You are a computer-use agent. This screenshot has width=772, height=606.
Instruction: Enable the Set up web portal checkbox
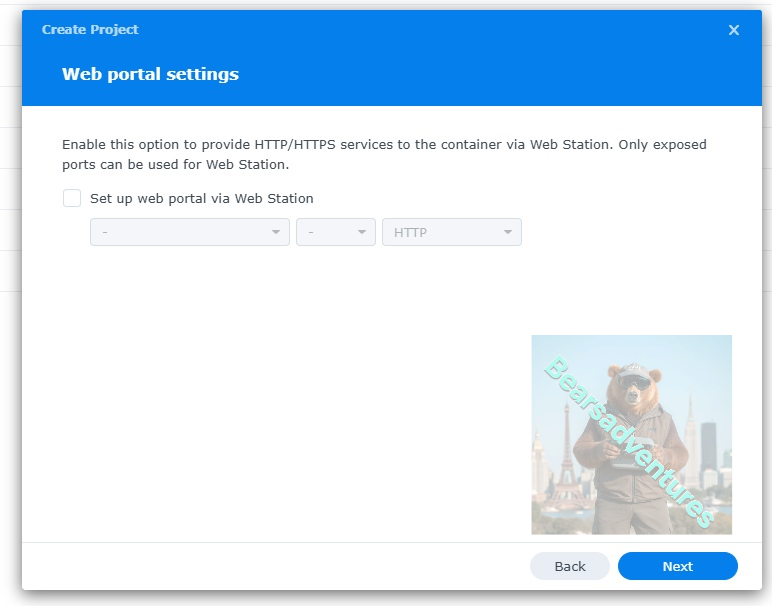click(72, 198)
